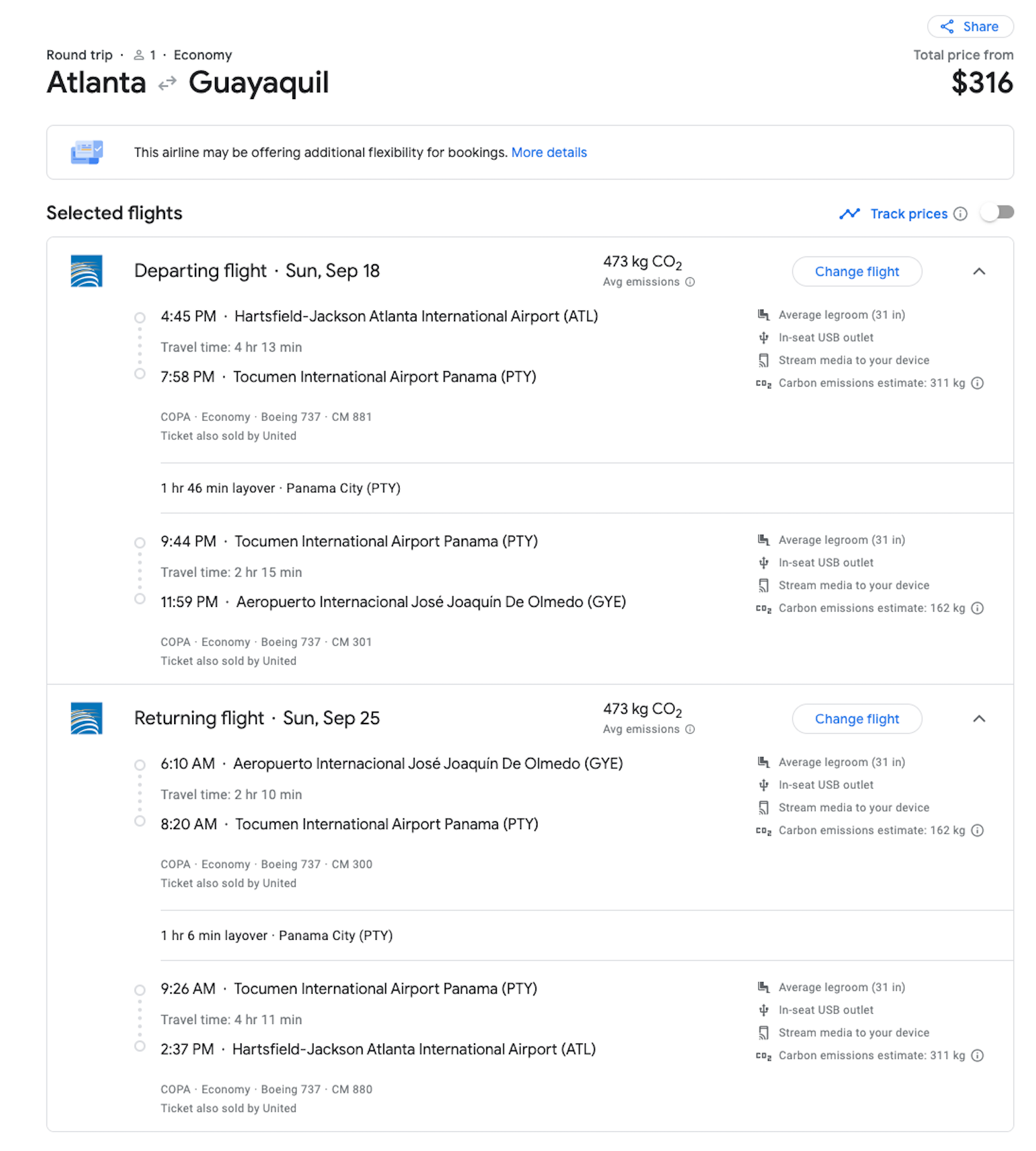The height and width of the screenshot is (1151, 1036).
Task: Click the Average legroom icon on departing flight
Action: 764,315
